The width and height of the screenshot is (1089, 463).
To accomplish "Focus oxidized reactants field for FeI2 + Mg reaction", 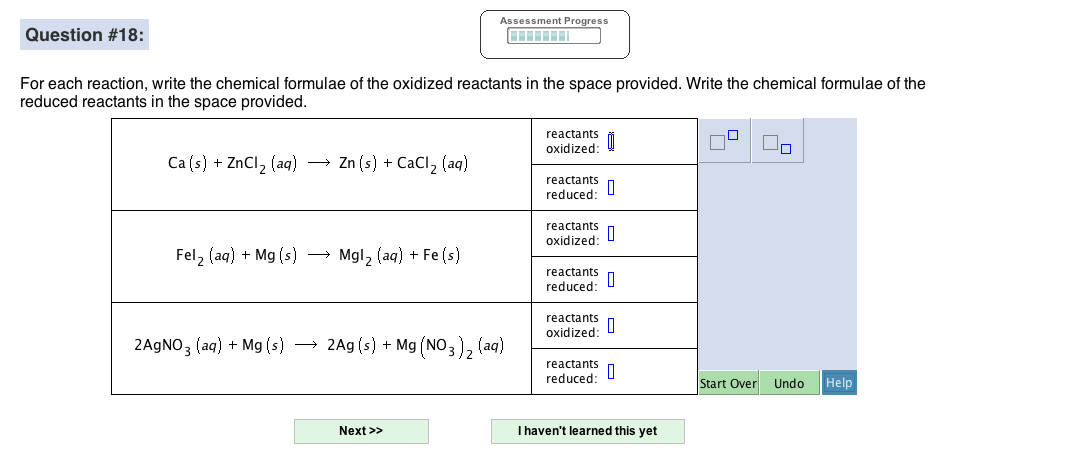I will tap(610, 234).
